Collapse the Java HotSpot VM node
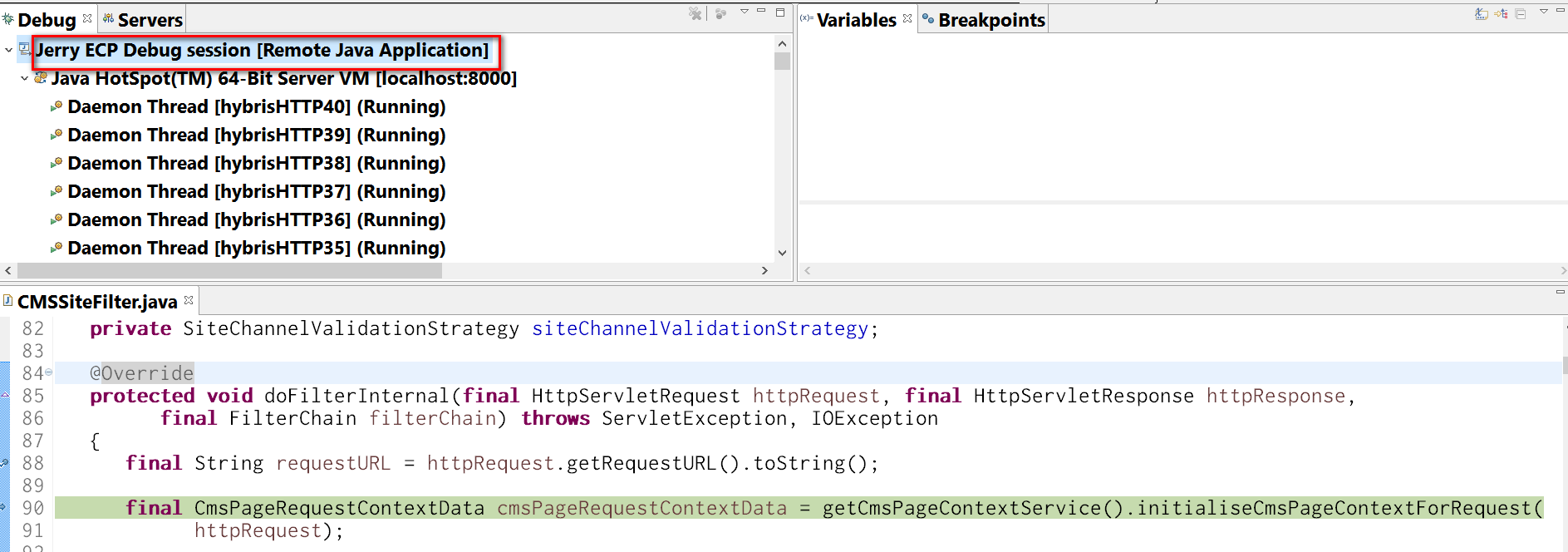 tap(24, 78)
